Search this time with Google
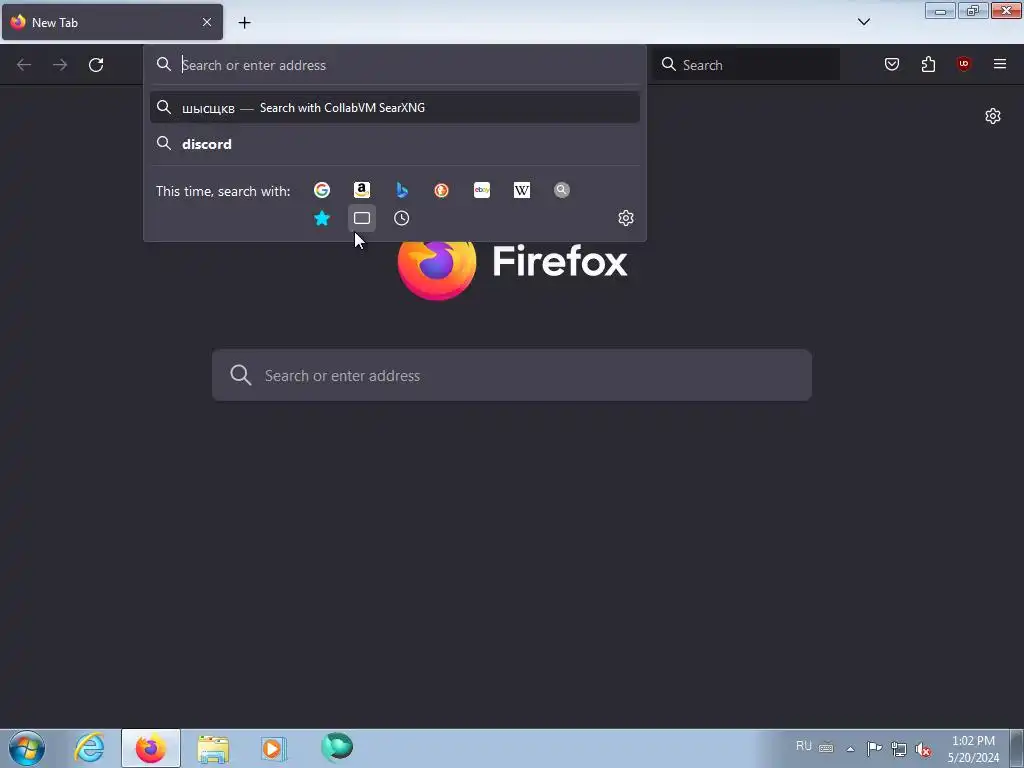The height and width of the screenshot is (768, 1024). coord(322,190)
